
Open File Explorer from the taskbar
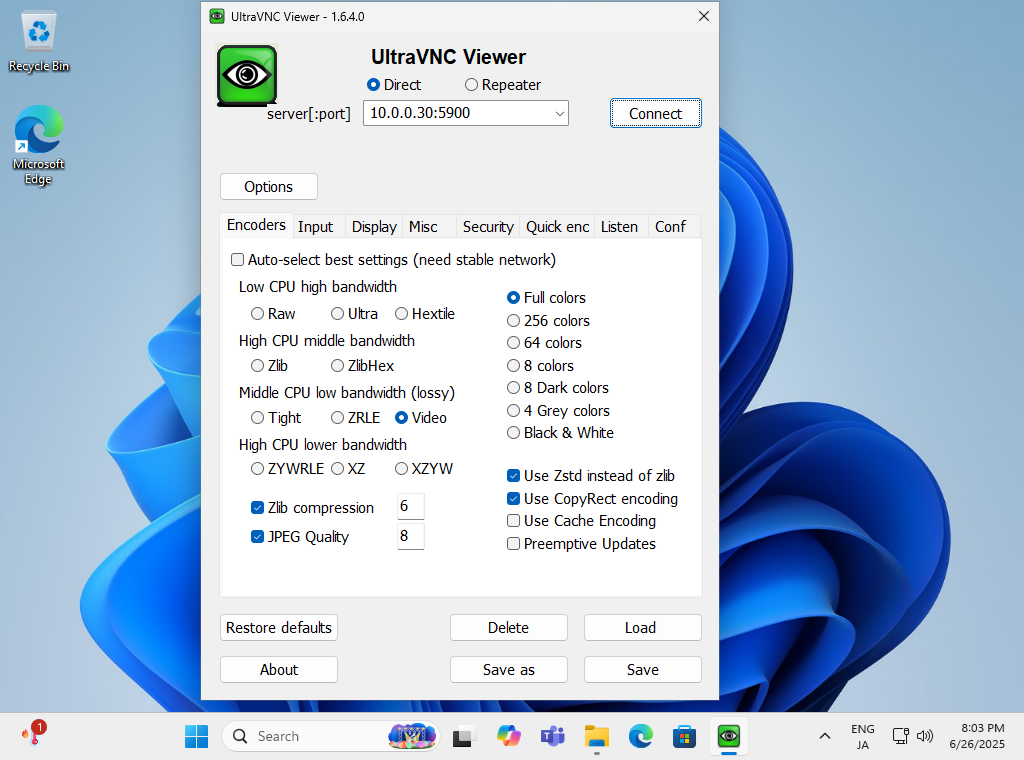click(x=596, y=736)
